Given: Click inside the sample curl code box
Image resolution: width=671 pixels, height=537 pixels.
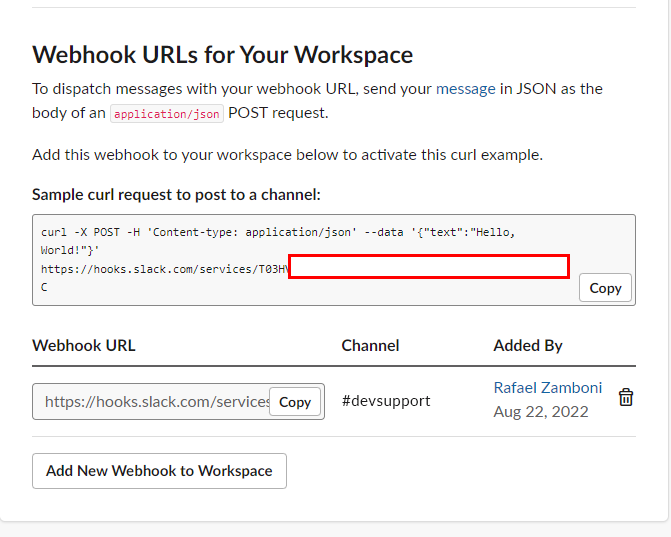Looking at the screenshot, I should (334, 260).
